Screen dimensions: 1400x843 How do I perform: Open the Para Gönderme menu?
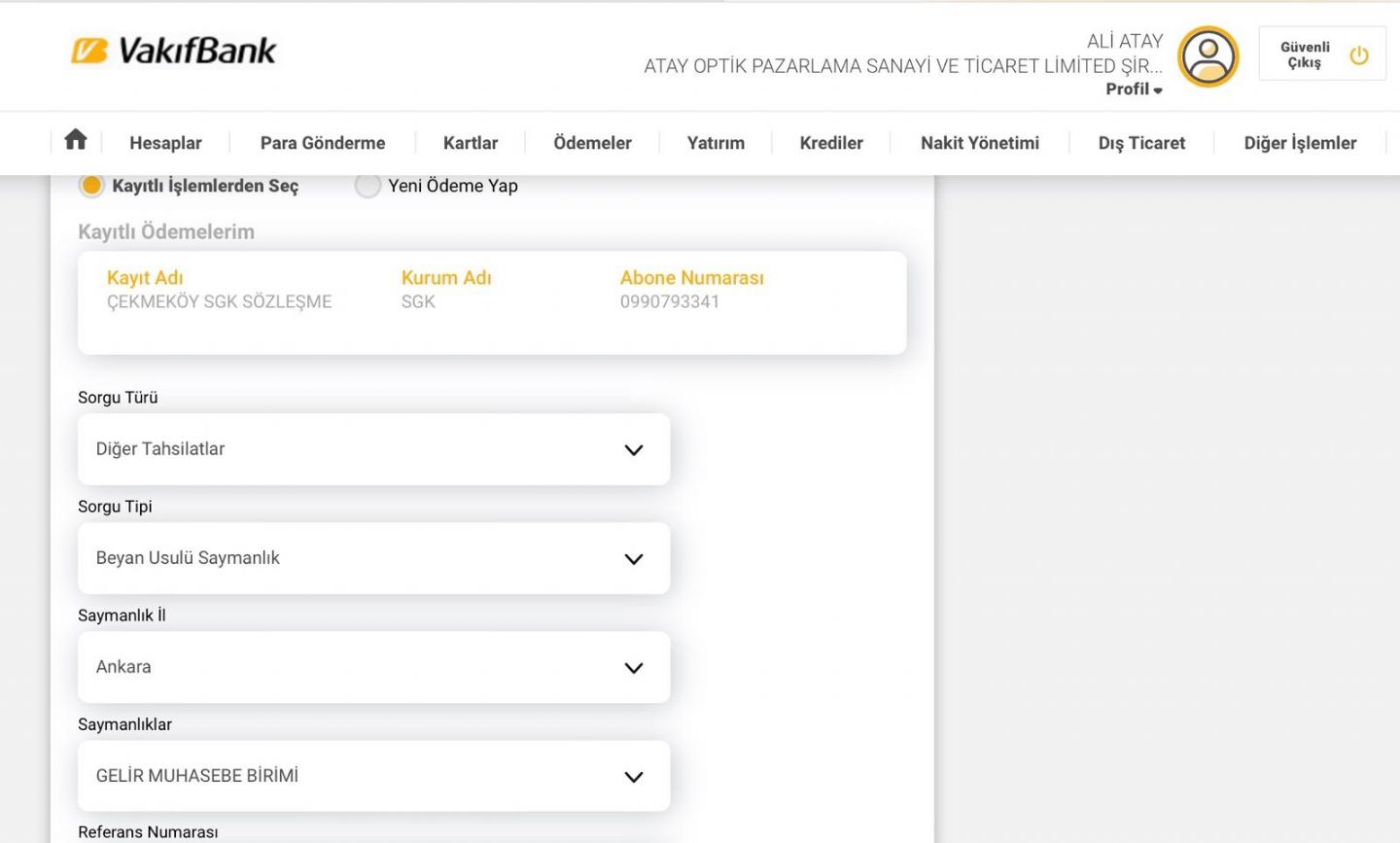[323, 143]
